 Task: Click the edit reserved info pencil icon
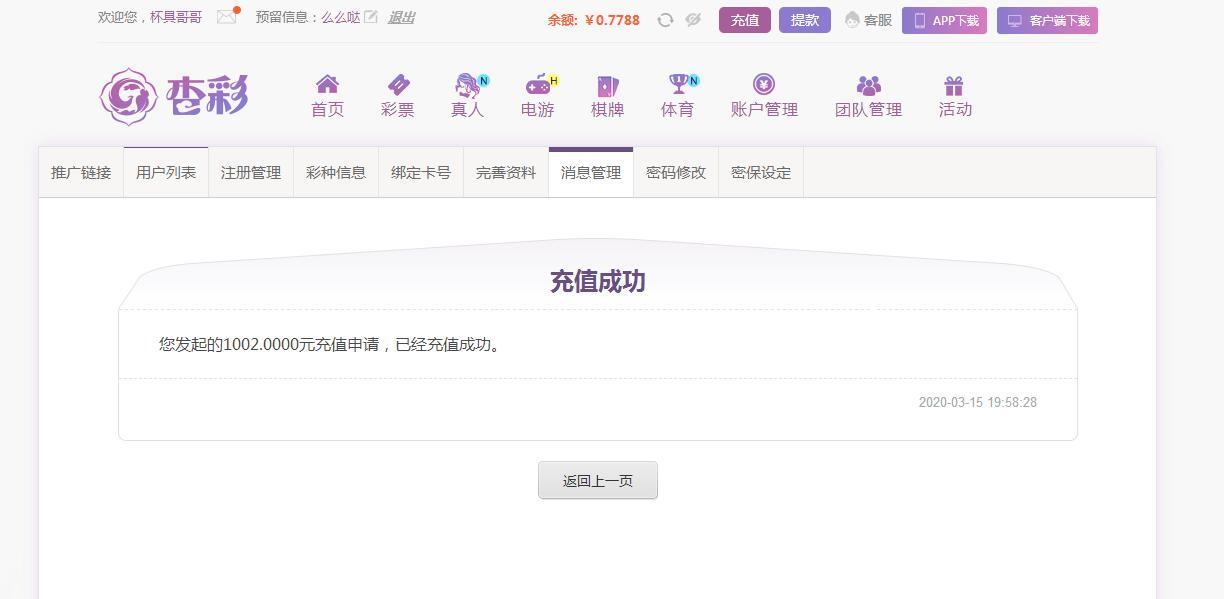point(371,17)
